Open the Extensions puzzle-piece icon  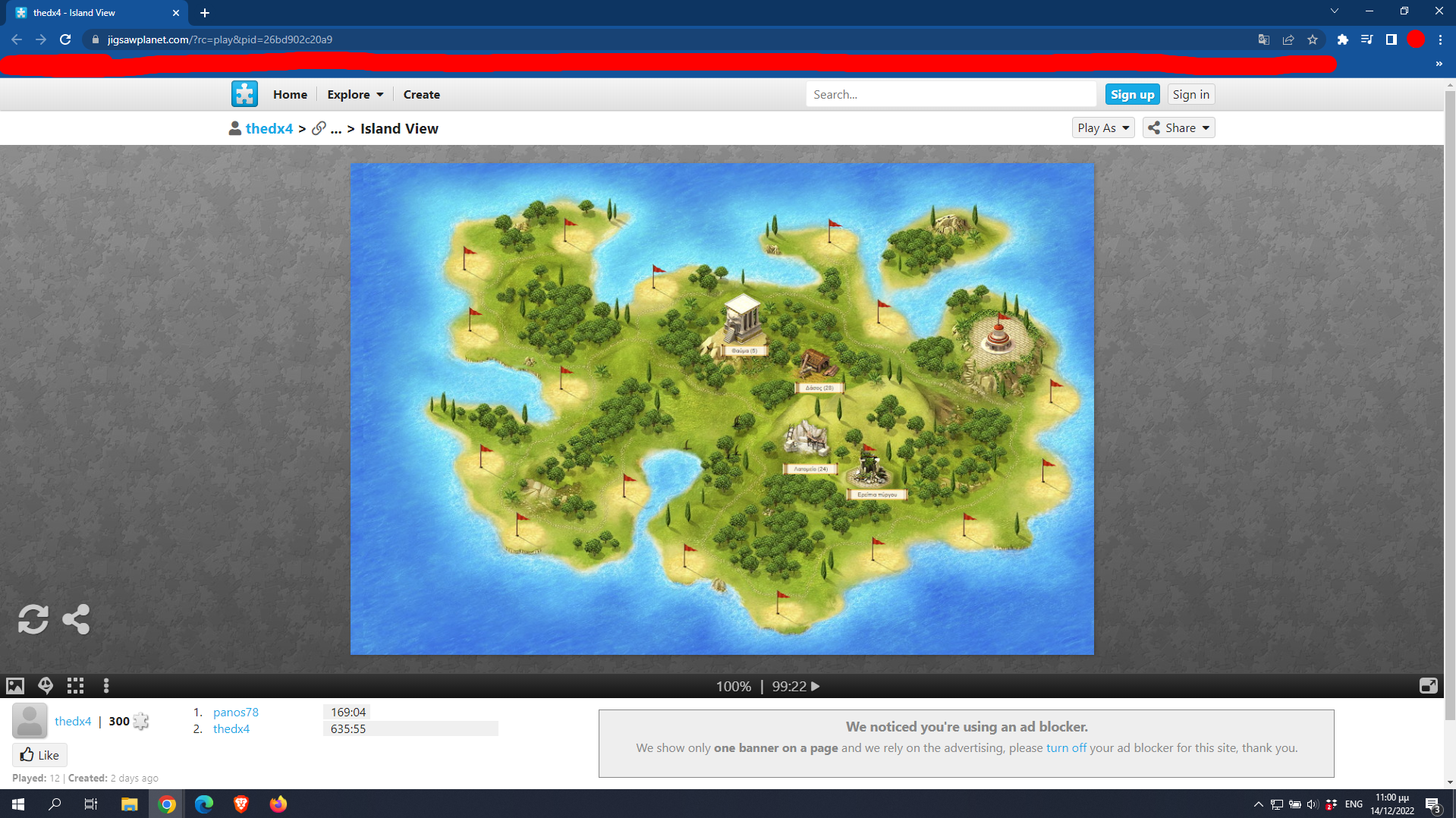coord(1343,39)
